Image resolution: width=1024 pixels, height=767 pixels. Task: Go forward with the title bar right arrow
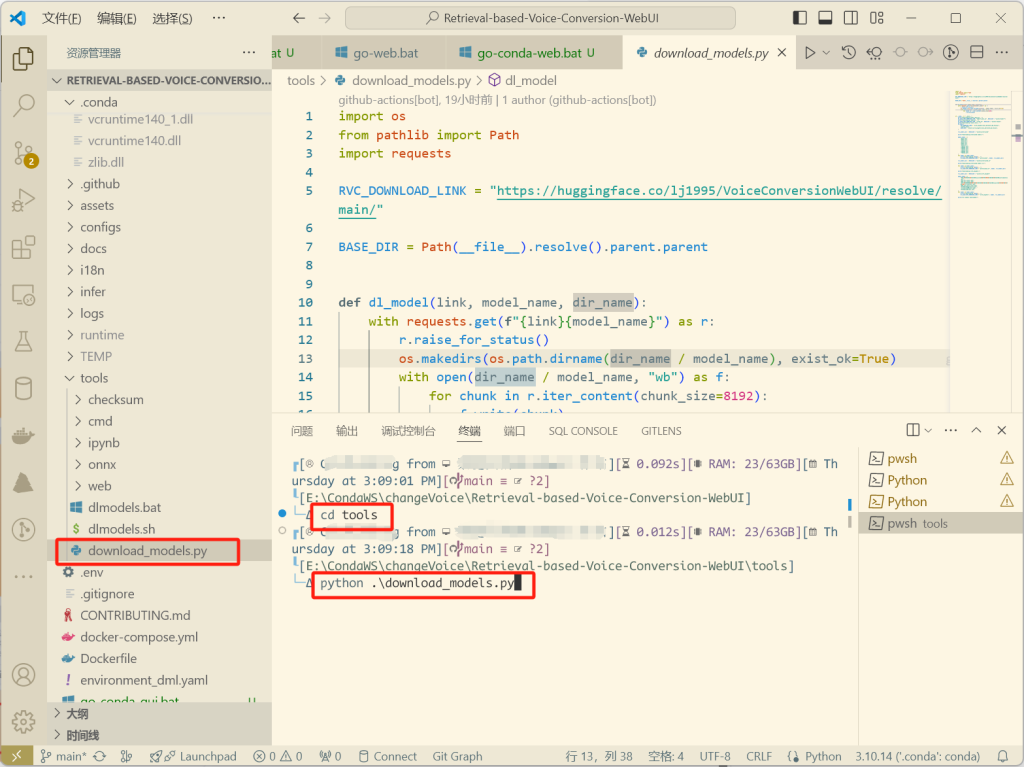(x=325, y=18)
